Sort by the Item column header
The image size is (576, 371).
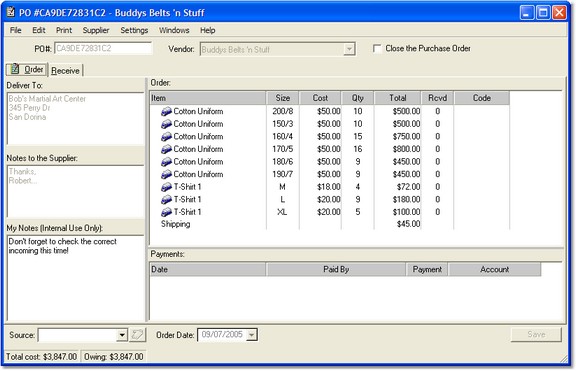pyautogui.click(x=208, y=98)
